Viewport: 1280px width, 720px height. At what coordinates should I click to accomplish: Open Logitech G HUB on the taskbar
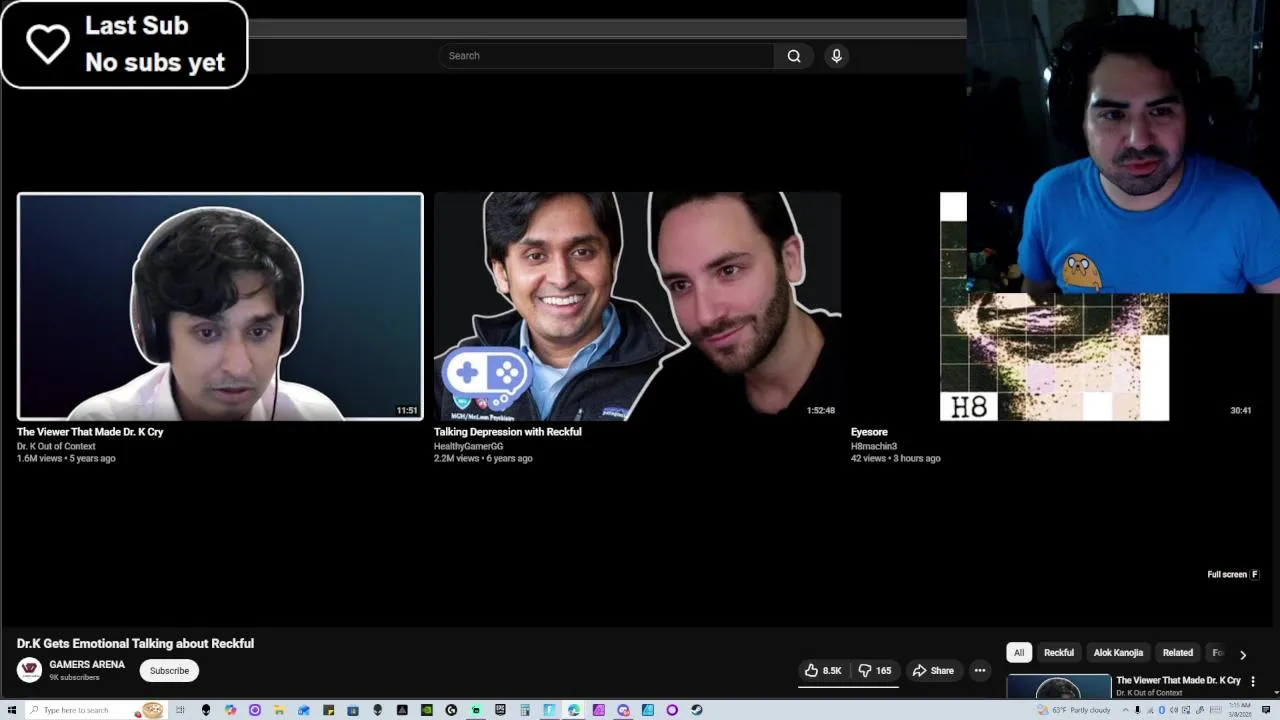(x=451, y=710)
